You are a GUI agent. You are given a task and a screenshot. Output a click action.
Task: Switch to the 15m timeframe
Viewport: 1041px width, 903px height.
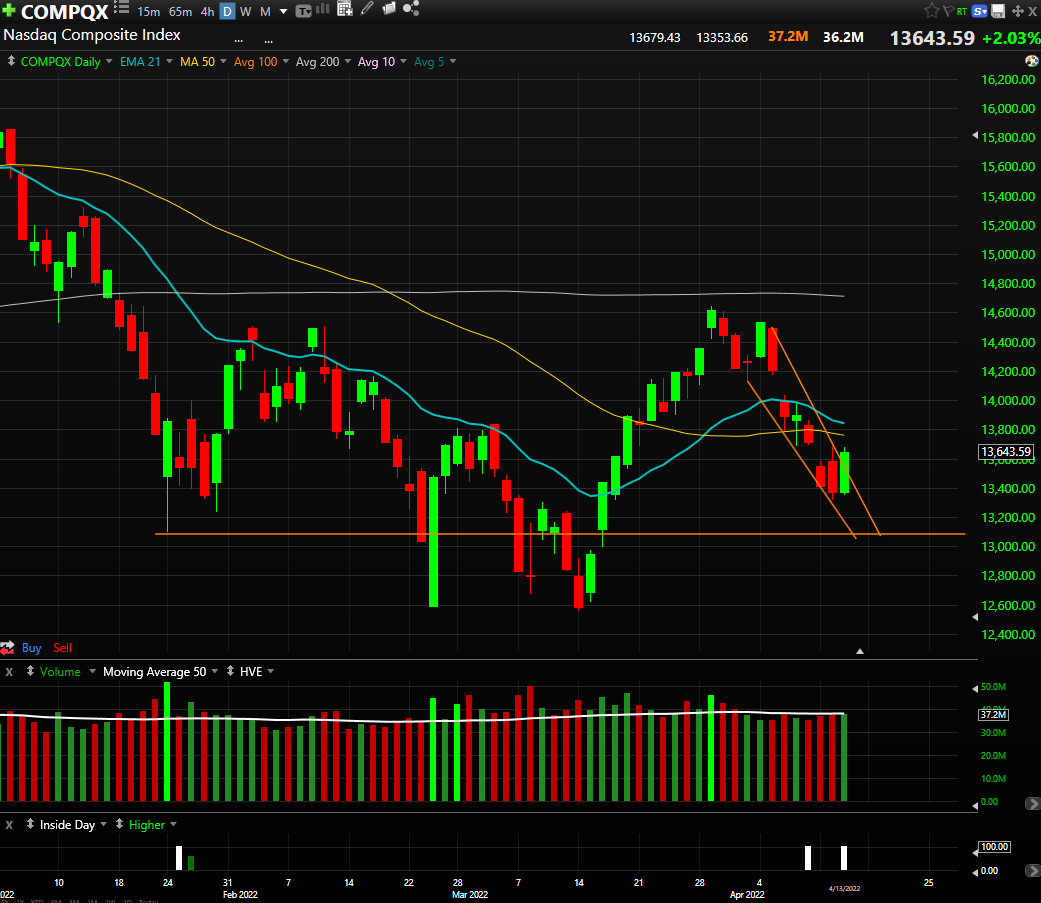point(149,12)
